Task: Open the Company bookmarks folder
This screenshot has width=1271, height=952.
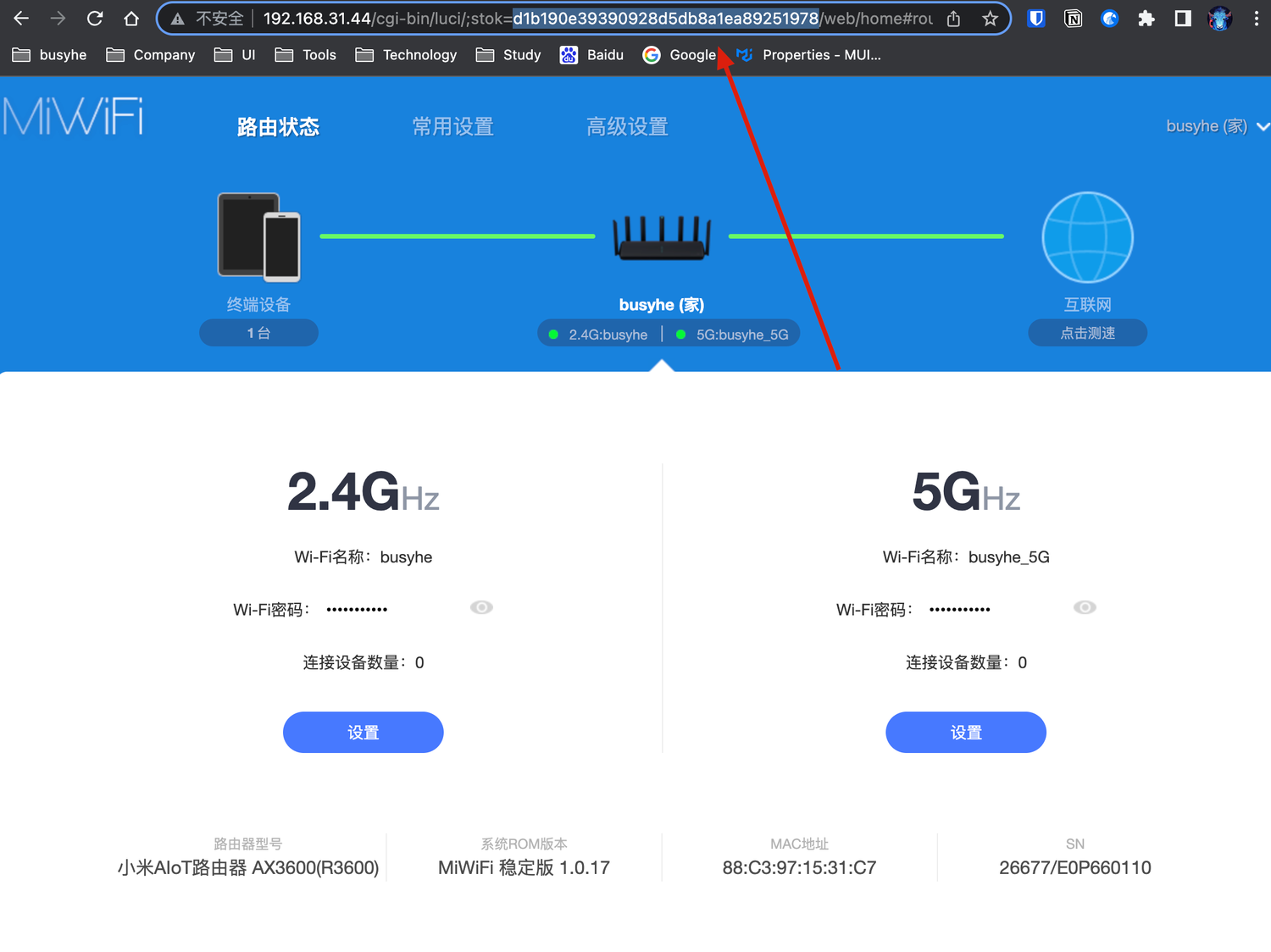Action: coord(151,55)
